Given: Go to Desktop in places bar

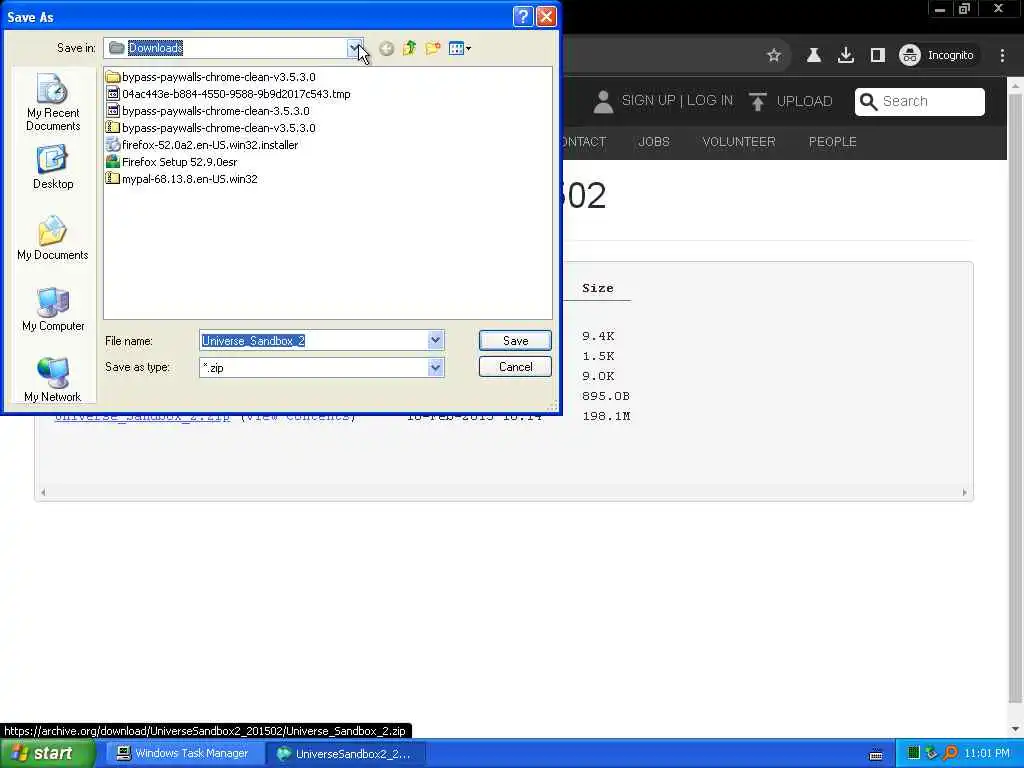Looking at the screenshot, I should [53, 168].
